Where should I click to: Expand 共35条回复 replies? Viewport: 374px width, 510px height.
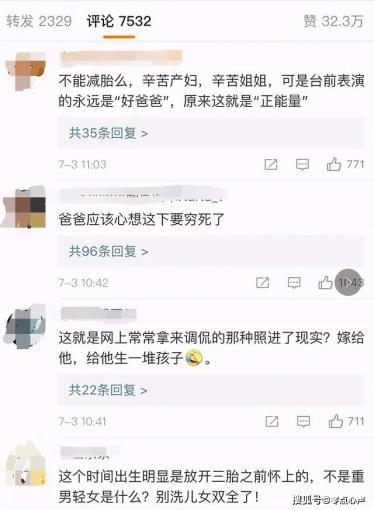(108, 133)
